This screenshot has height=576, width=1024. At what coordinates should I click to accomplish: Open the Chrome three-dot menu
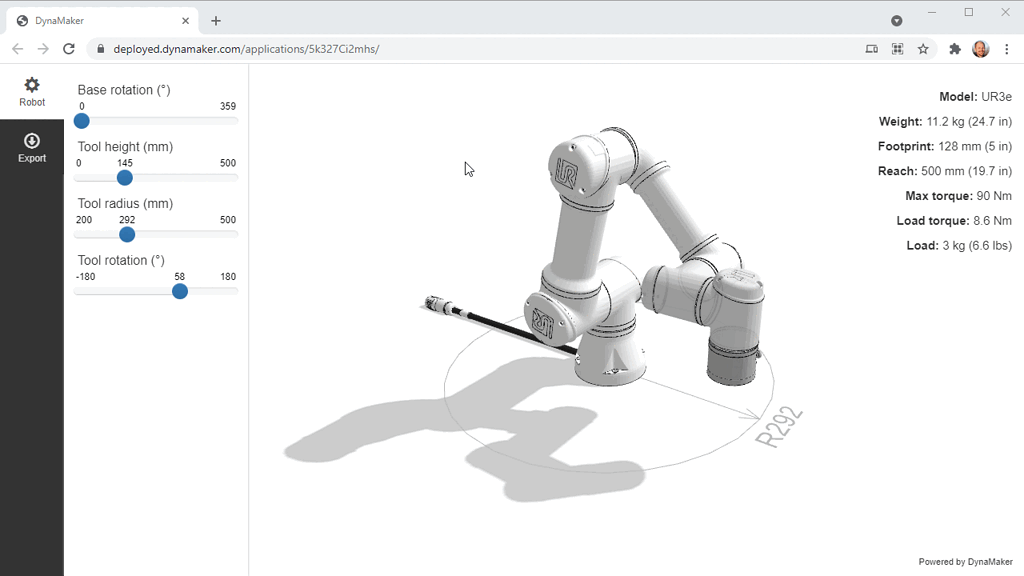coord(1006,48)
